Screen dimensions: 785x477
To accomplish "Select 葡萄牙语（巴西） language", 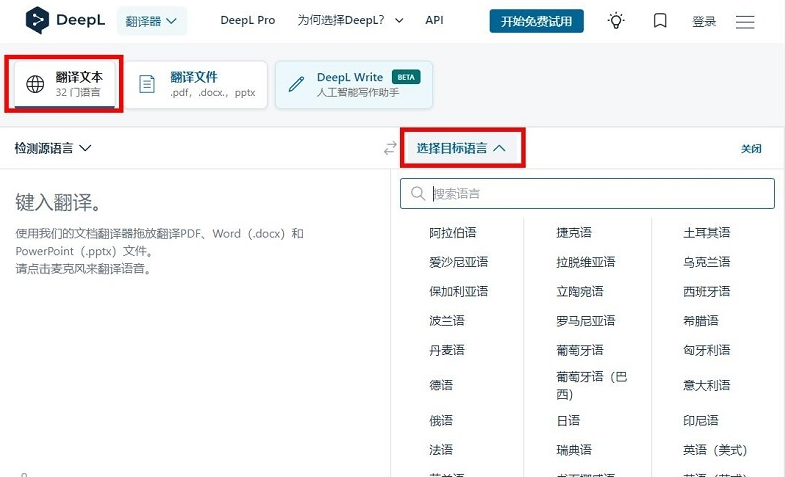I will point(591,385).
